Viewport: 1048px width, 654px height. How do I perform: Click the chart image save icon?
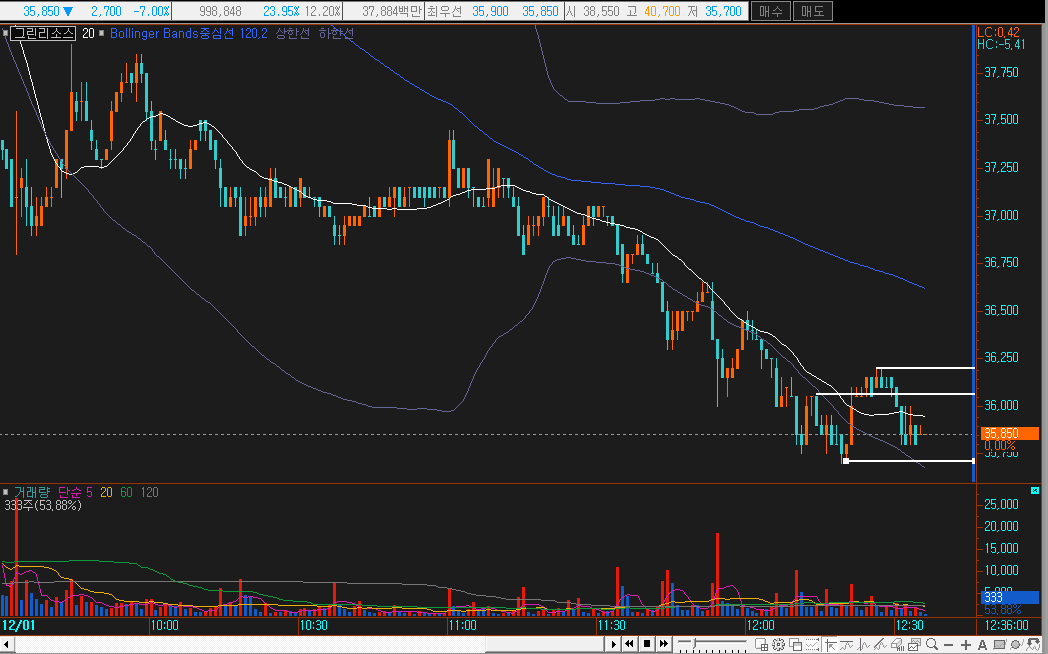[914, 644]
